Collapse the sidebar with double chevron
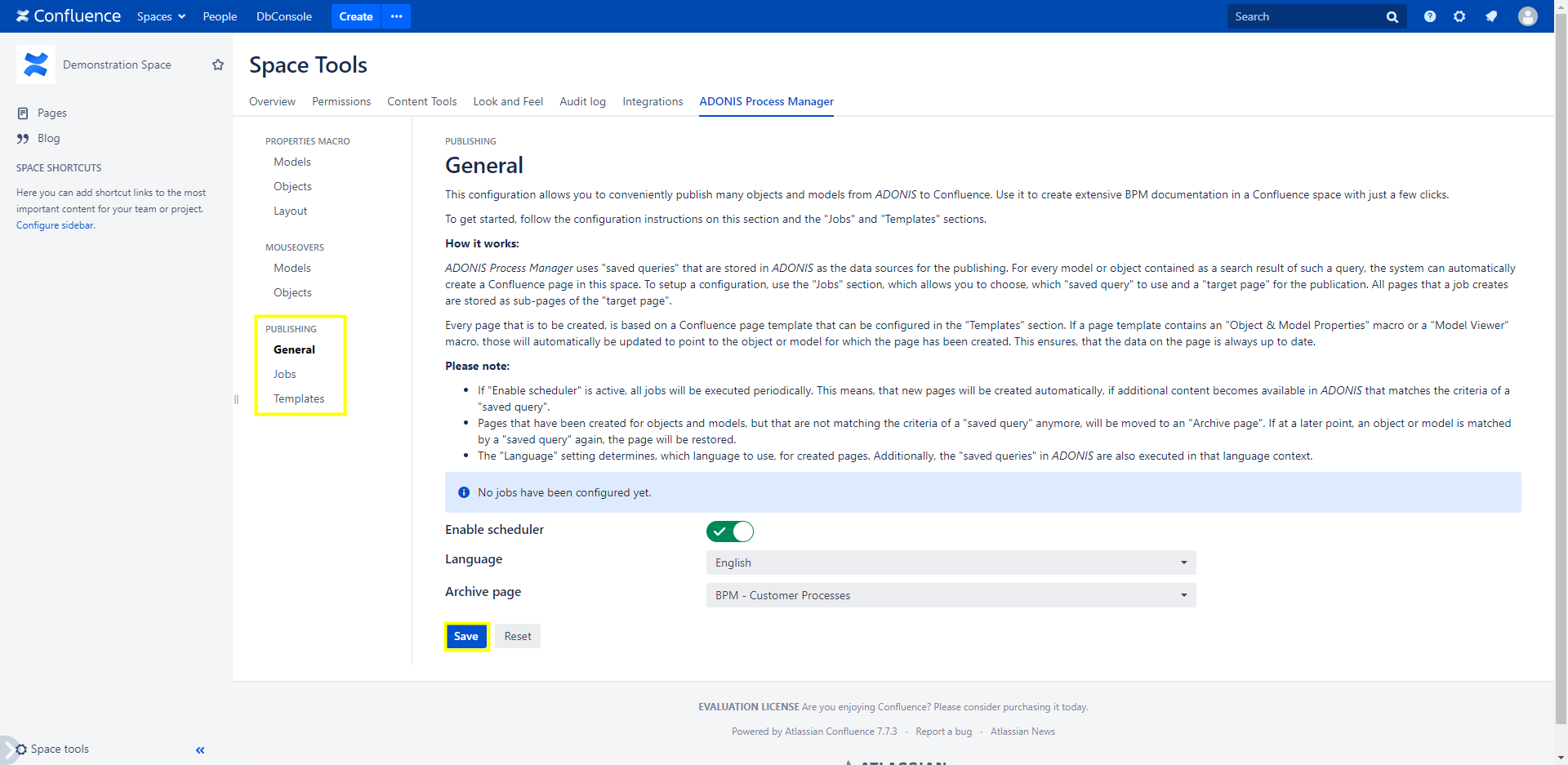 (200, 750)
